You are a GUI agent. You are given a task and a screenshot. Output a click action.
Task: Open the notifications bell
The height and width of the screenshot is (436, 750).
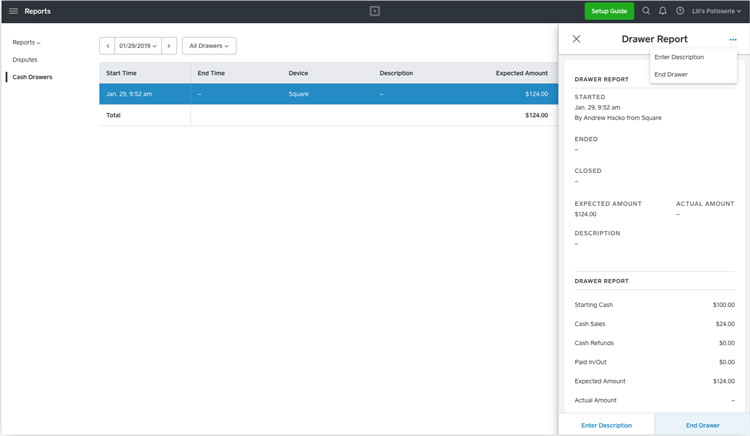pos(662,11)
